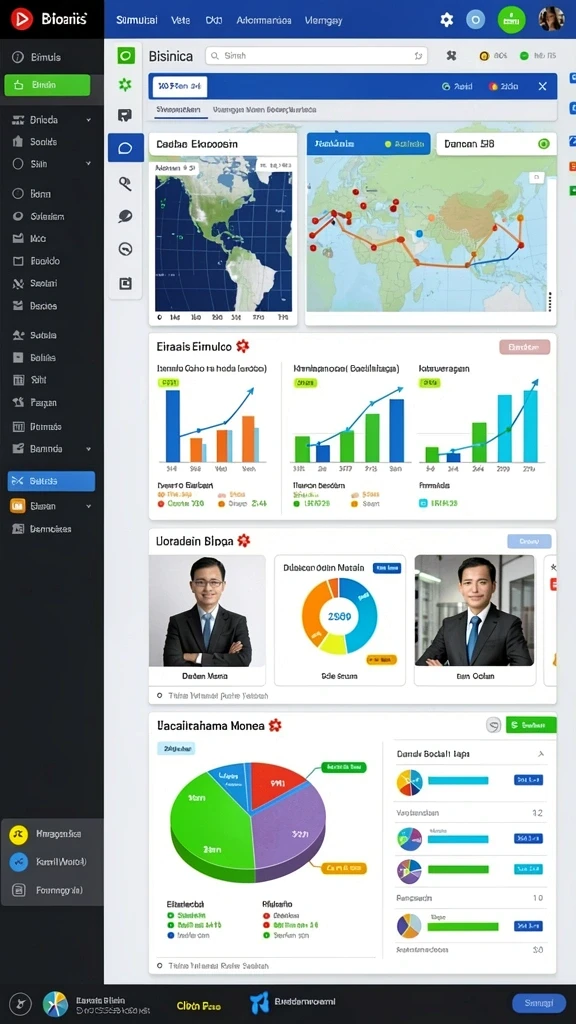Viewport: 576px width, 1024px height.
Task: Close the blue notification banner
Action: pyautogui.click(x=542, y=86)
